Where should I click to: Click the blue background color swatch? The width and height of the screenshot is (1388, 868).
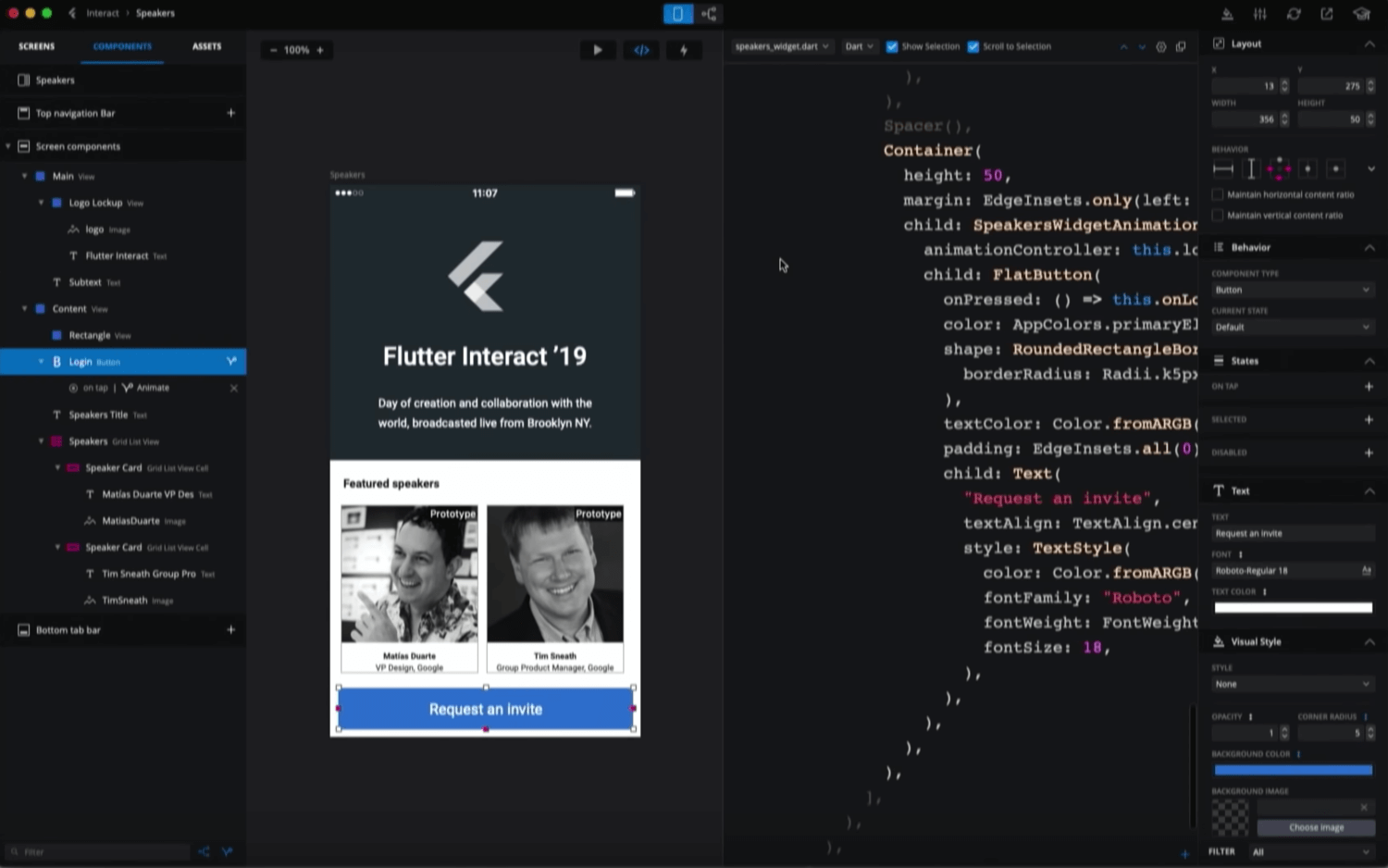click(1293, 770)
